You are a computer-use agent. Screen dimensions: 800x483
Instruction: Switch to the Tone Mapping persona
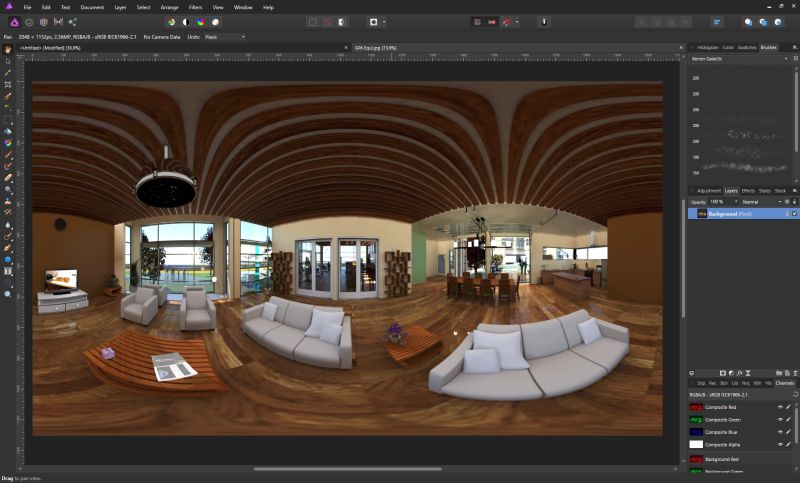click(x=58, y=22)
